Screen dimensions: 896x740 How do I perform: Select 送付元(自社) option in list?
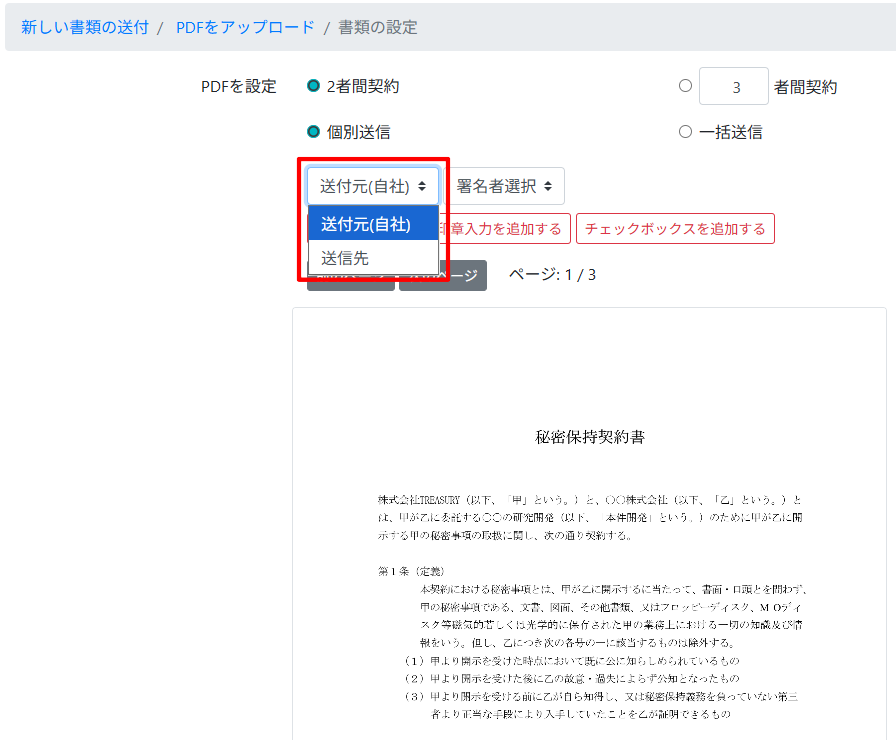pos(373,224)
